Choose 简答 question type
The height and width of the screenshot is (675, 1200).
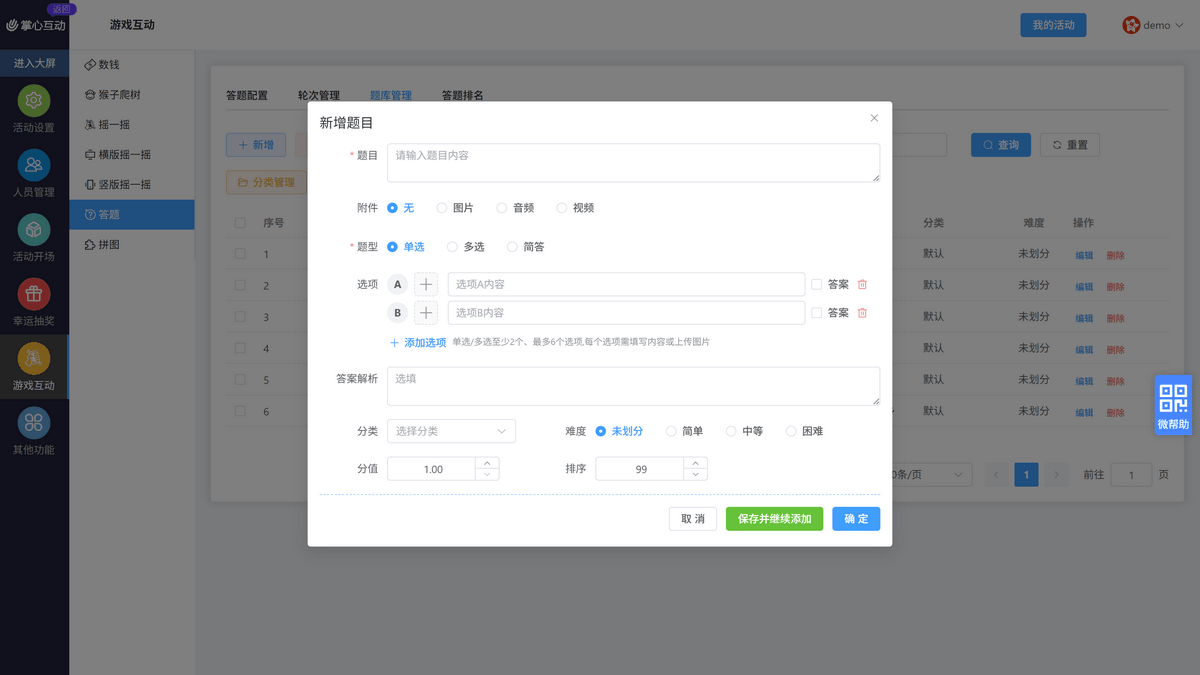tap(512, 247)
